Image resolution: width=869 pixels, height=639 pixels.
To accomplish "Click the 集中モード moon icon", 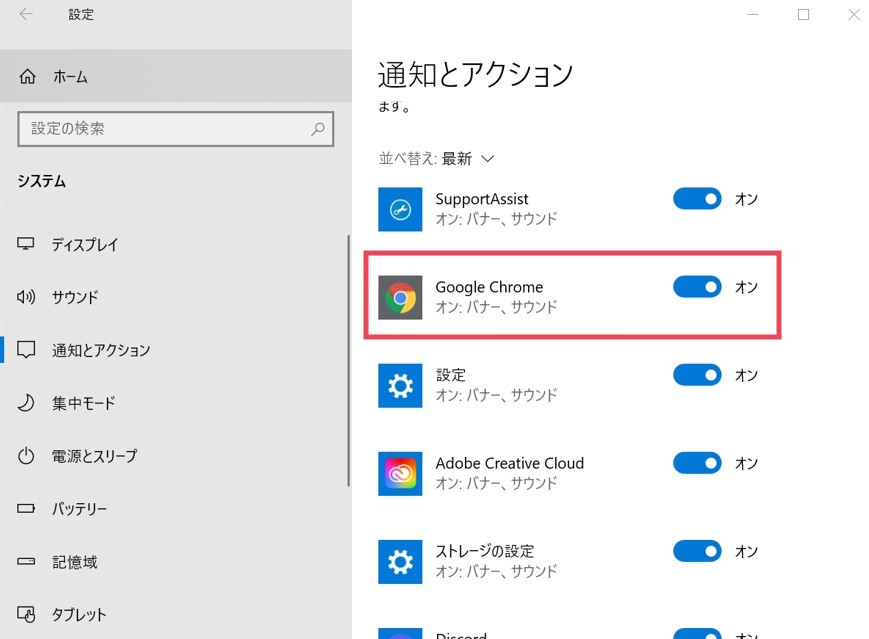I will (x=27, y=403).
